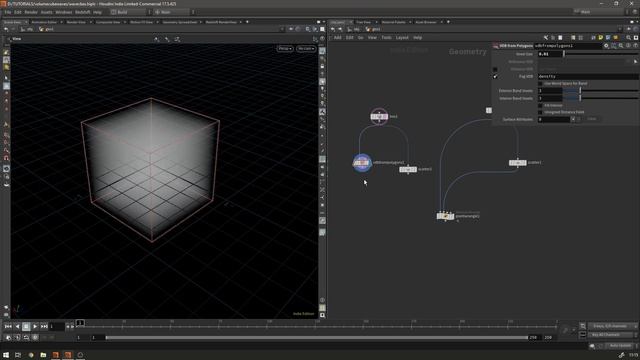Open File Explorer from taskbar
Image resolution: width=640 pixels, height=360 pixels.
tap(43, 355)
